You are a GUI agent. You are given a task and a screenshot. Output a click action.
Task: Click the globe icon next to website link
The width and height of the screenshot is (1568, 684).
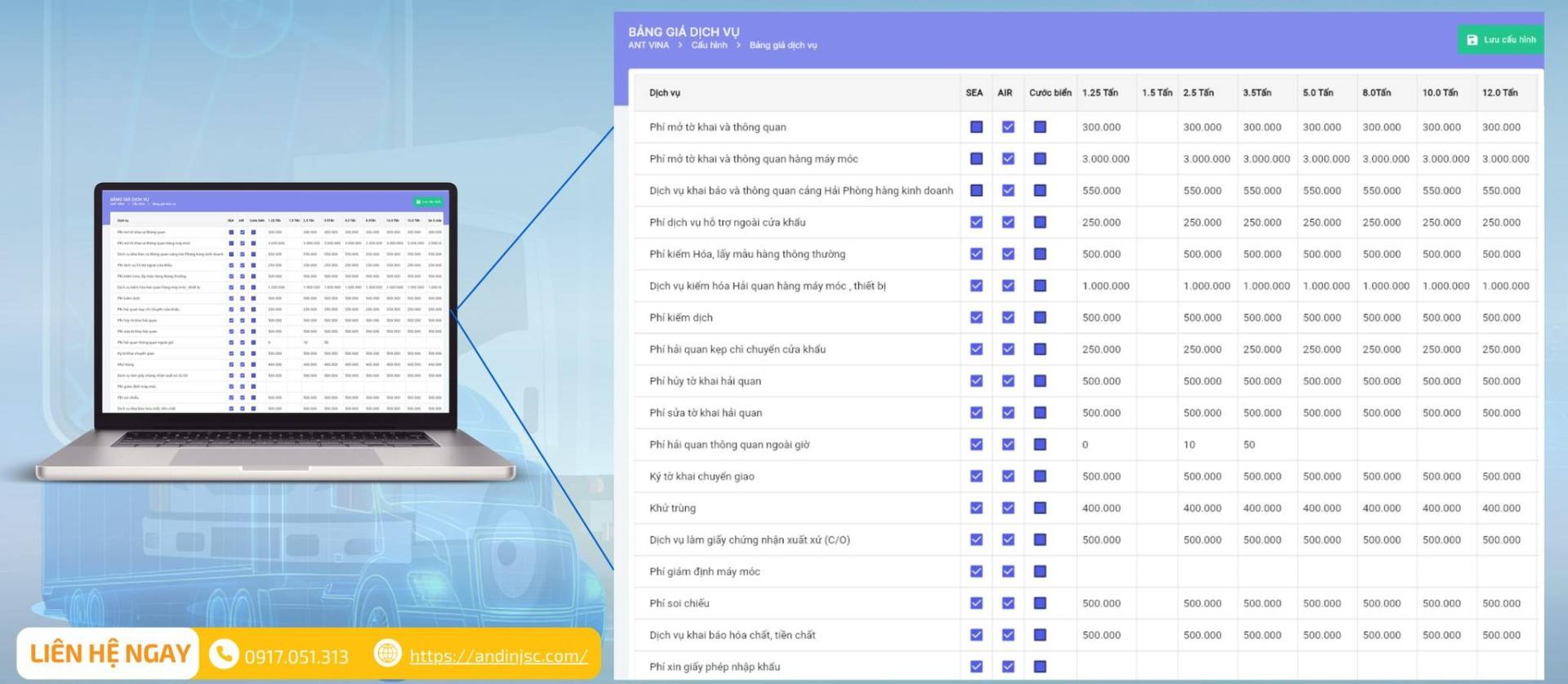click(388, 654)
